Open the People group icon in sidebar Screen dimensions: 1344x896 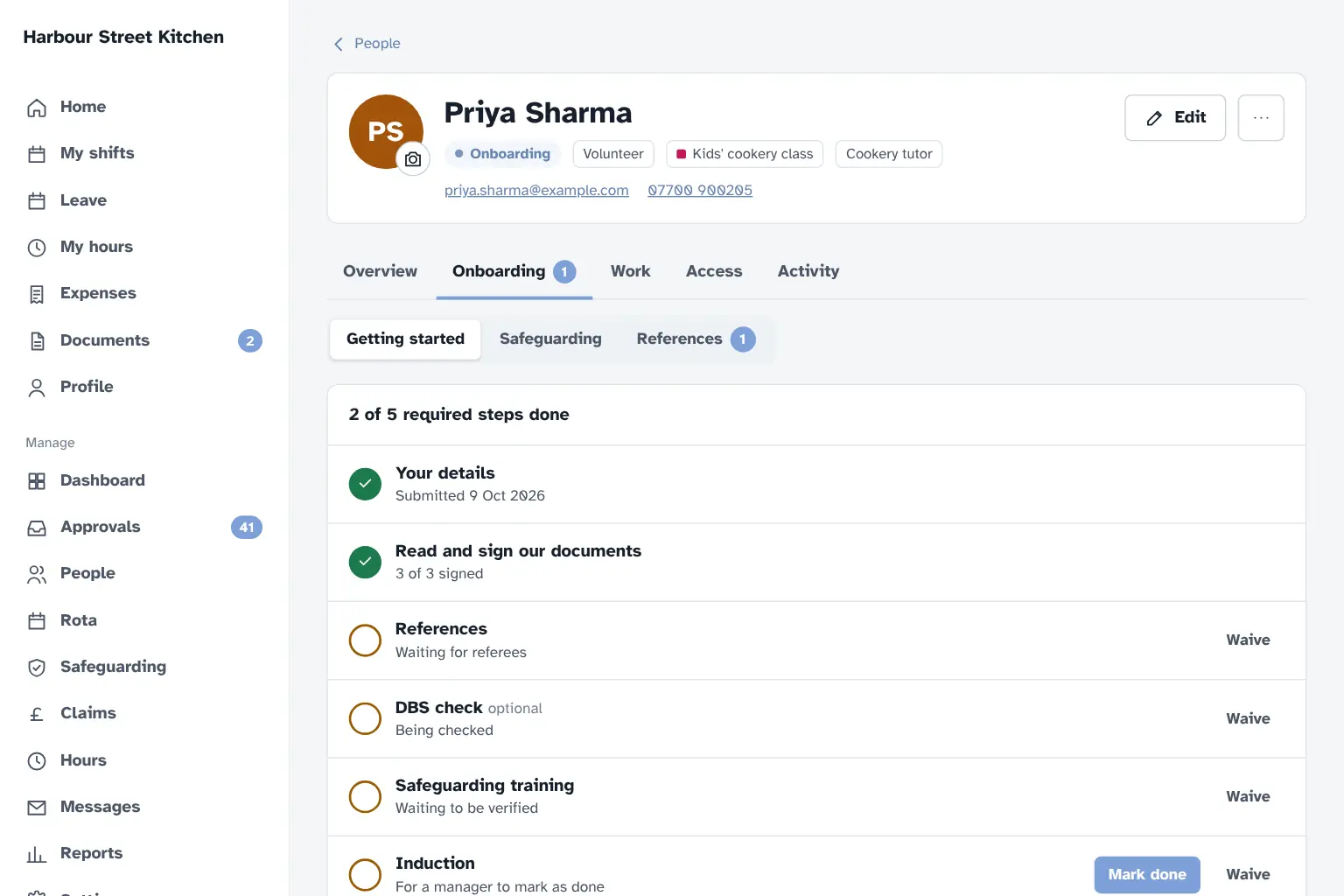37,574
